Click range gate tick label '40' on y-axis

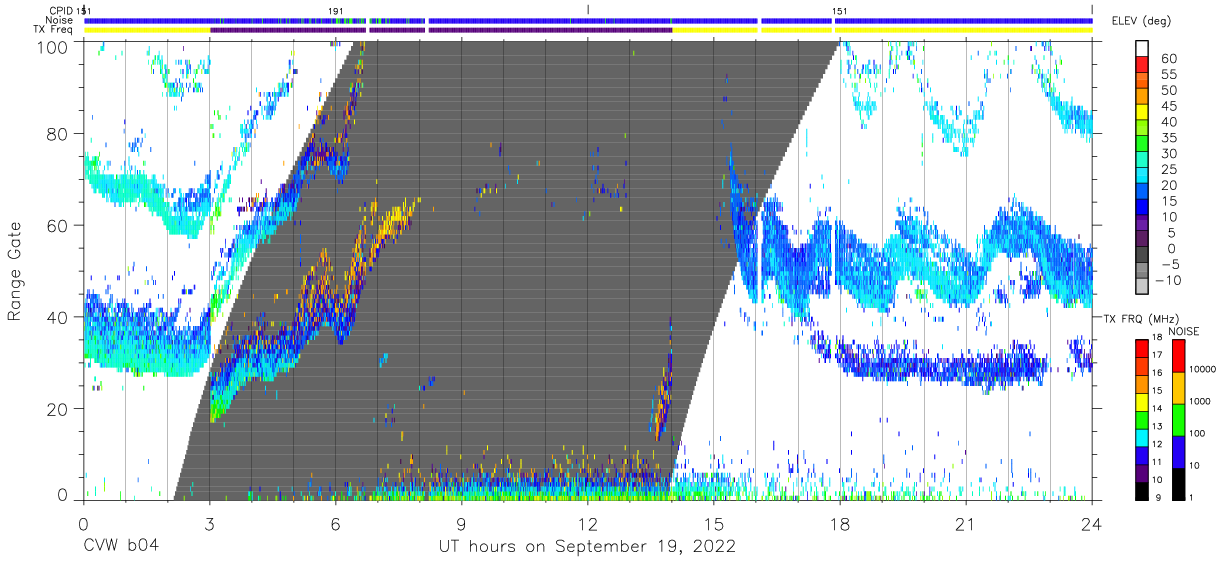pyautogui.click(x=58, y=317)
